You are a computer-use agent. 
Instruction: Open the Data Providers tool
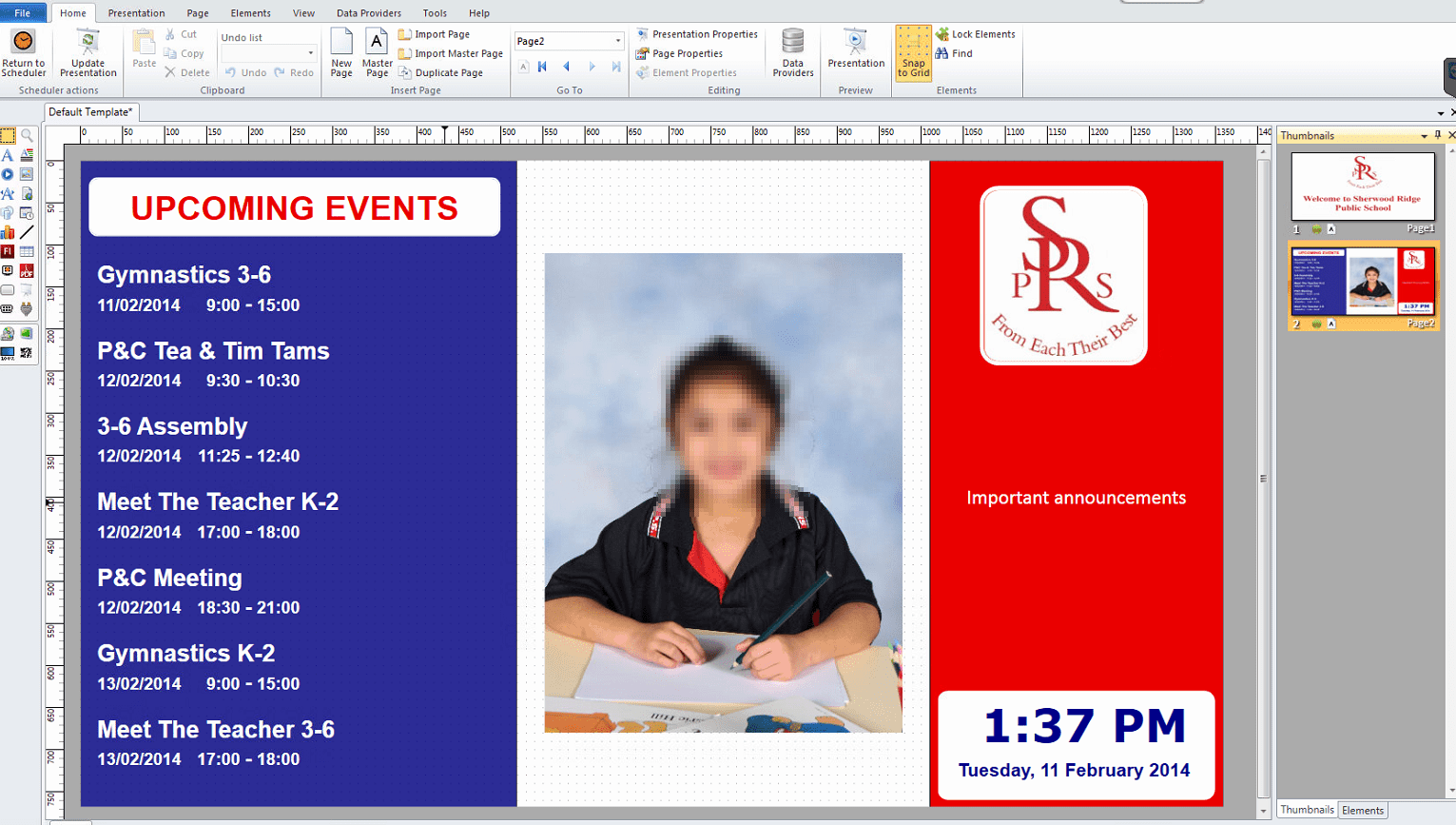[x=792, y=52]
